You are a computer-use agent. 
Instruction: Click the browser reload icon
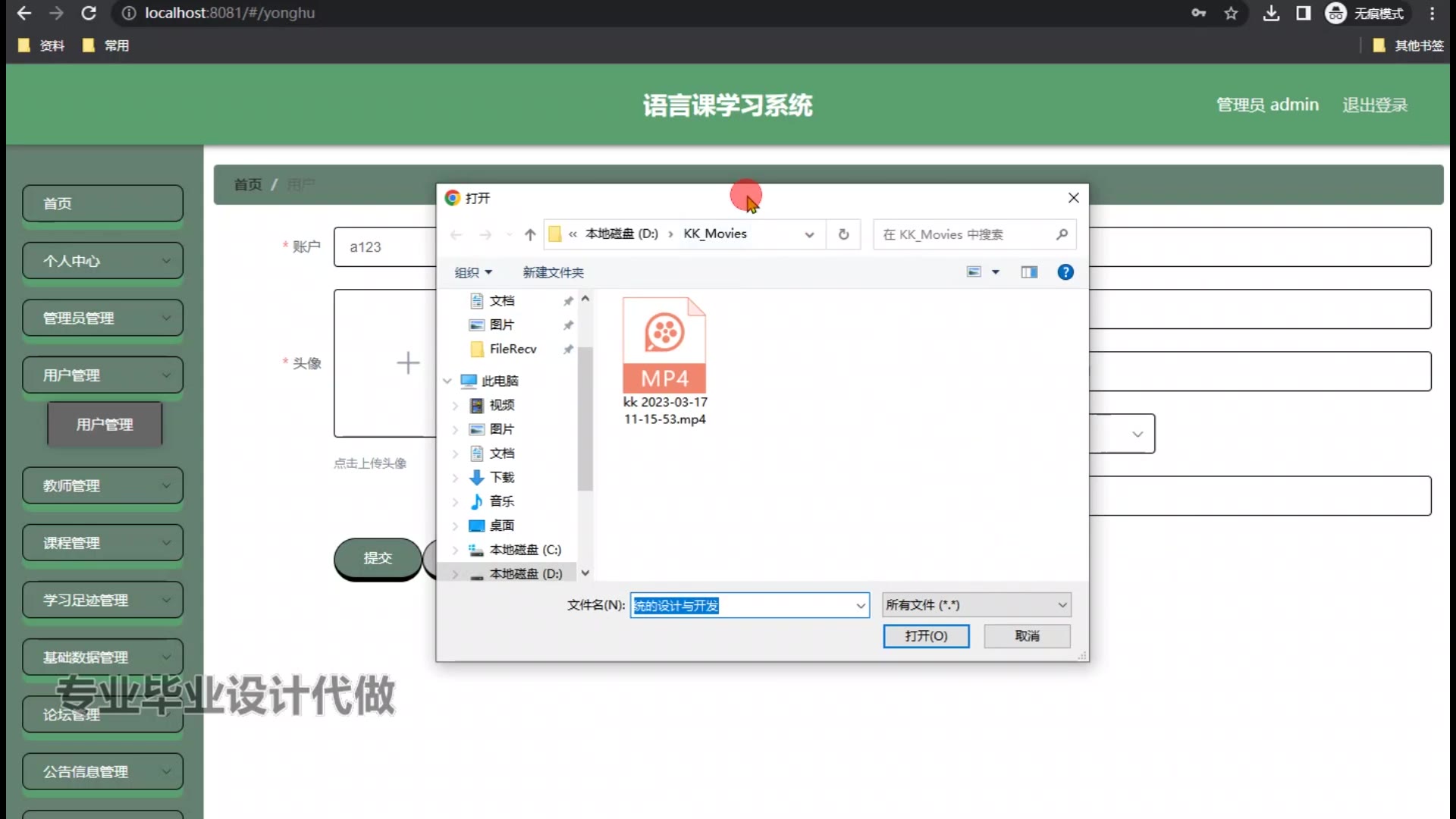point(89,13)
